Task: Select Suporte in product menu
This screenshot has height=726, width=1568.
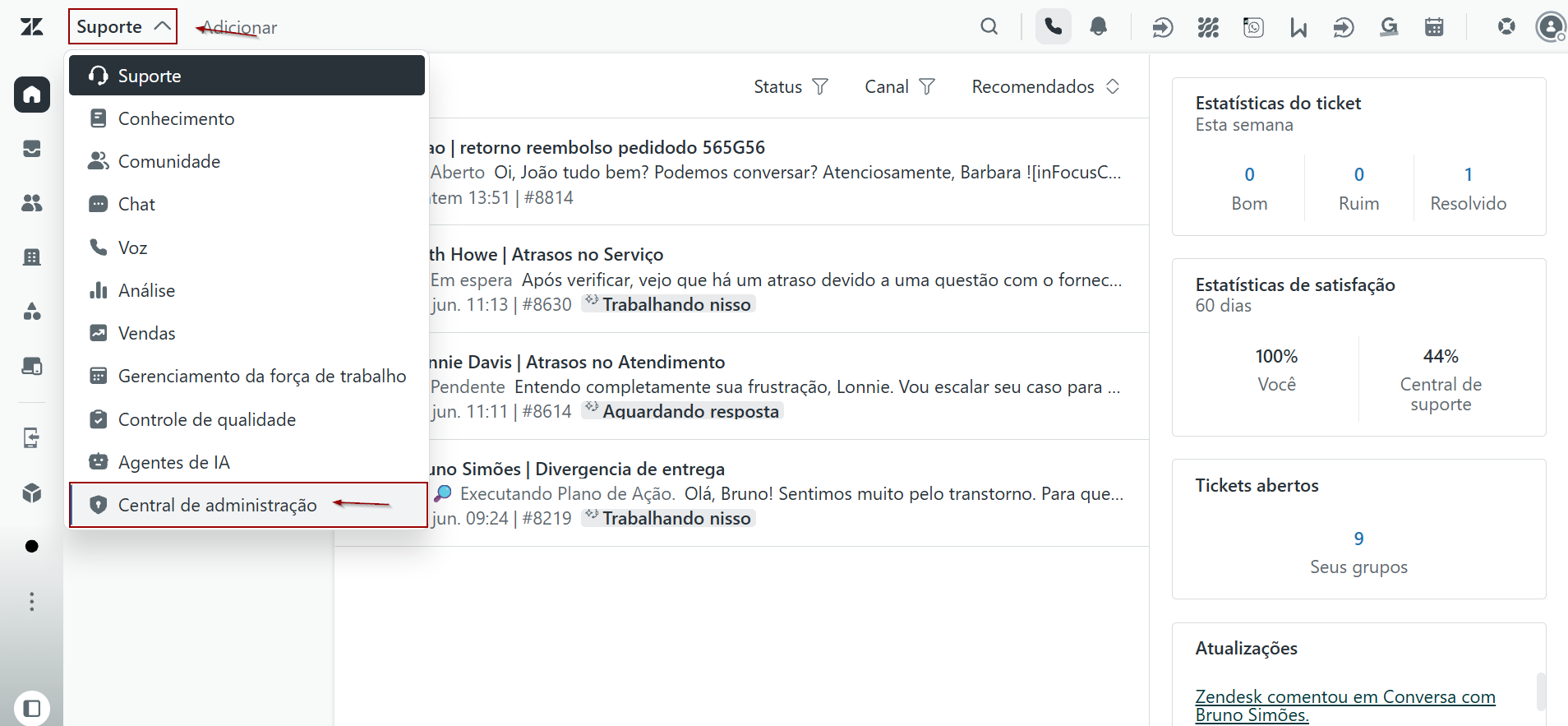Action: (x=247, y=76)
